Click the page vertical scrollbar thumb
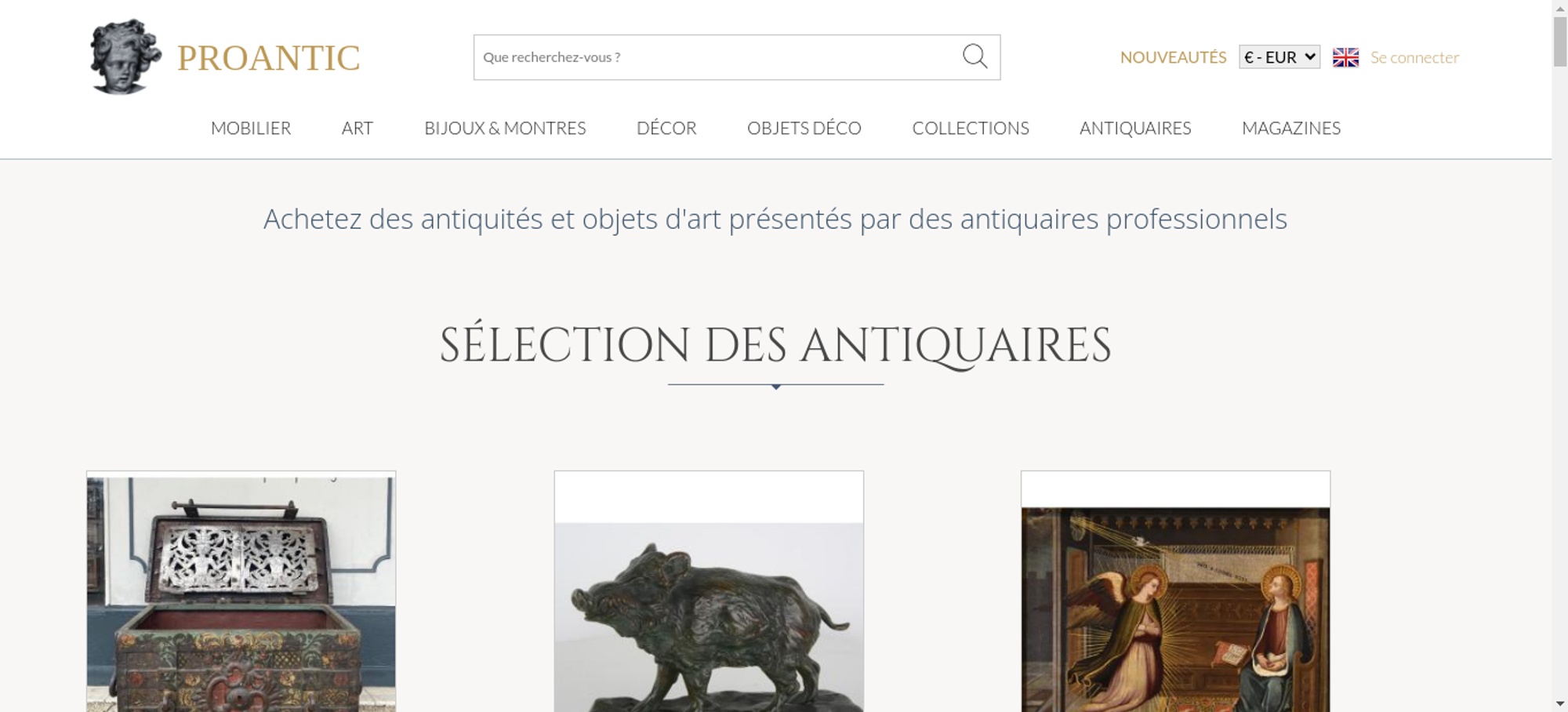Screen dimensions: 1568x712 click(x=1560, y=41)
